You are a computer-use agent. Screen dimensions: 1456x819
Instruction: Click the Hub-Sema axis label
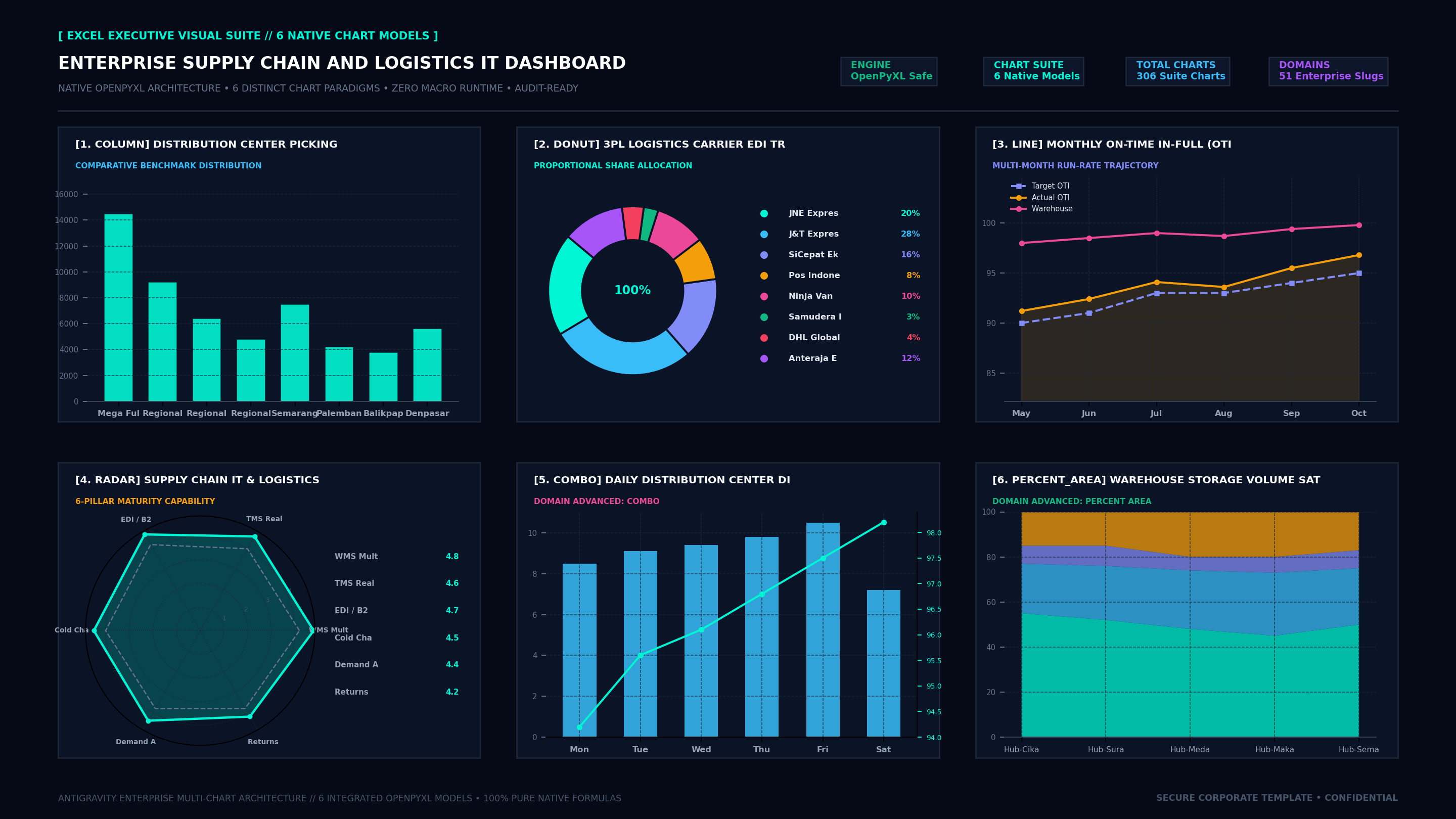(x=1359, y=749)
